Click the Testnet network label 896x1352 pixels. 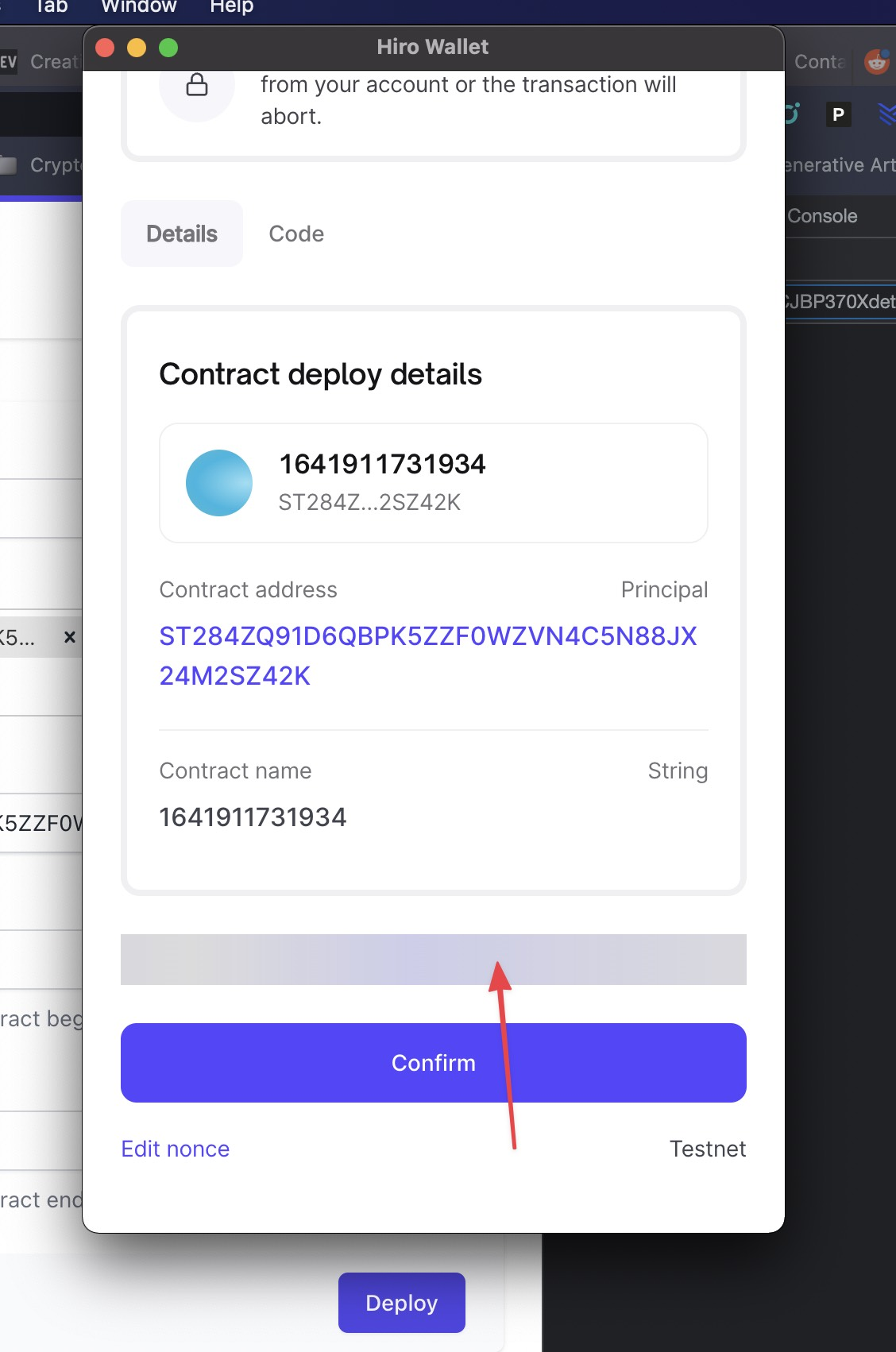707,1148
